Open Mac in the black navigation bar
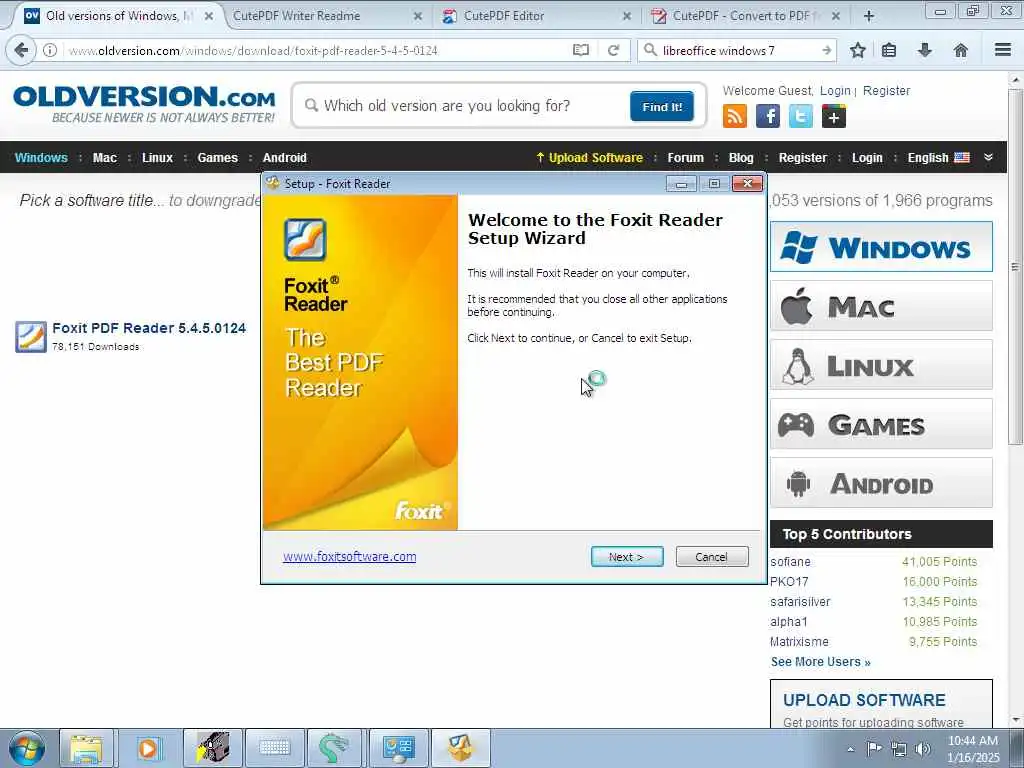Viewport: 1024px width, 768px height. point(104,157)
